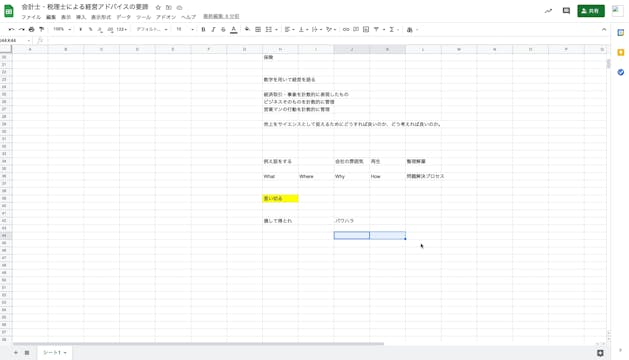The width and height of the screenshot is (629, 360).
Task: Format as percent icon
Action: click(x=90, y=29)
